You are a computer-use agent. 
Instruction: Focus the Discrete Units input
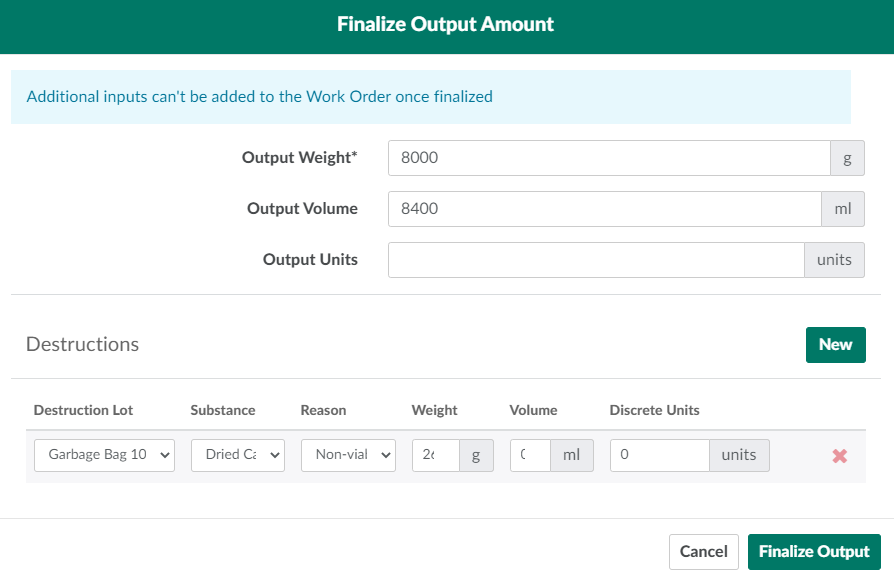[659, 455]
